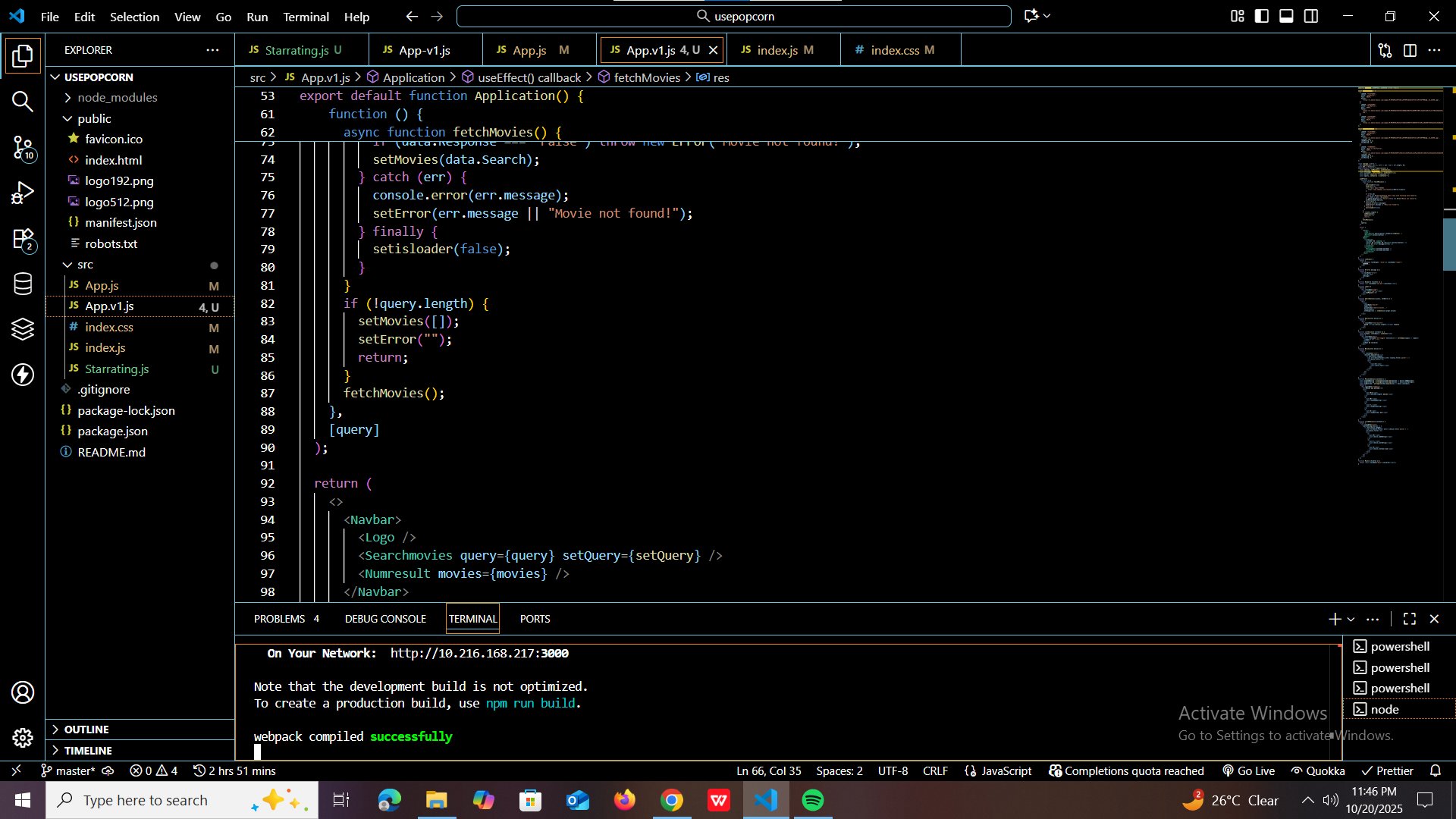This screenshot has width=1456, height=819.
Task: Switch to the DEBUG CONSOLE tab
Action: (x=385, y=619)
